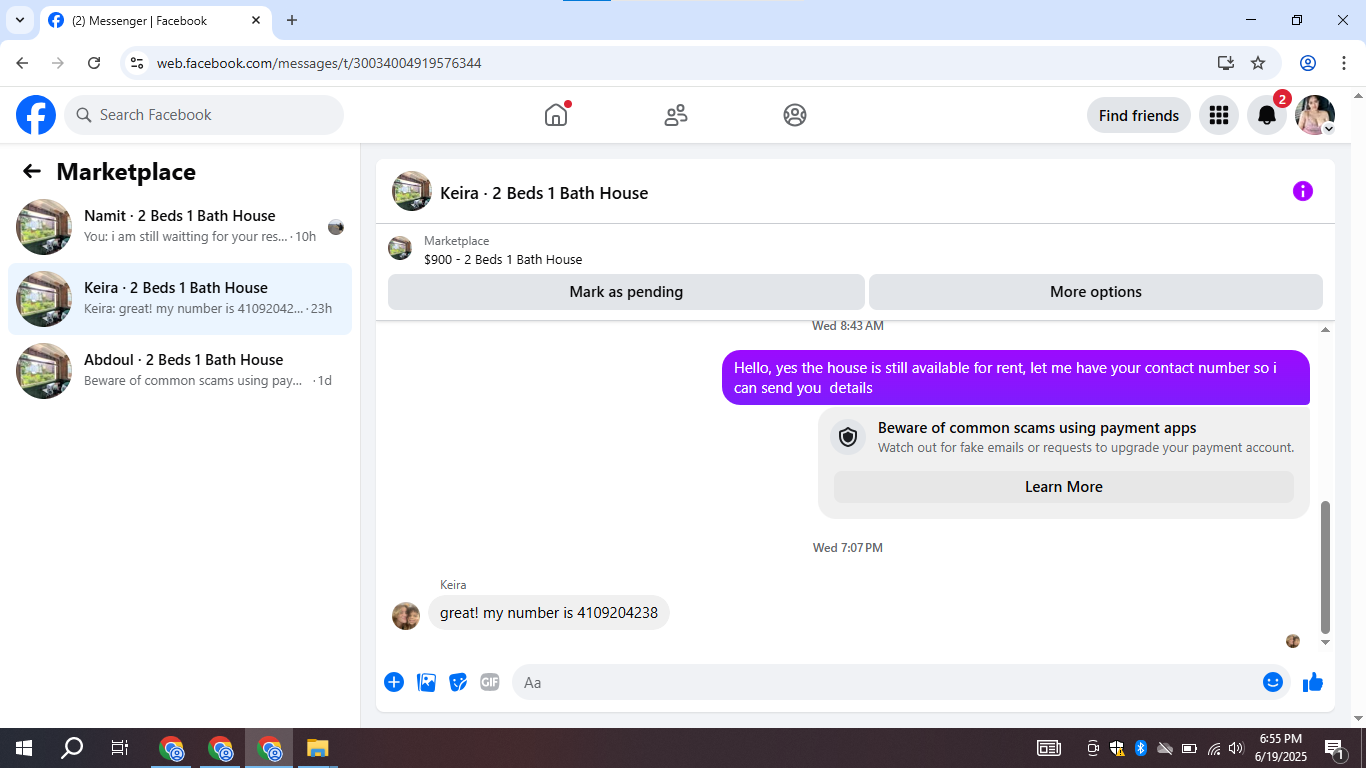Choose a sticker from the sticker icon
The image size is (1366, 768).
click(458, 682)
